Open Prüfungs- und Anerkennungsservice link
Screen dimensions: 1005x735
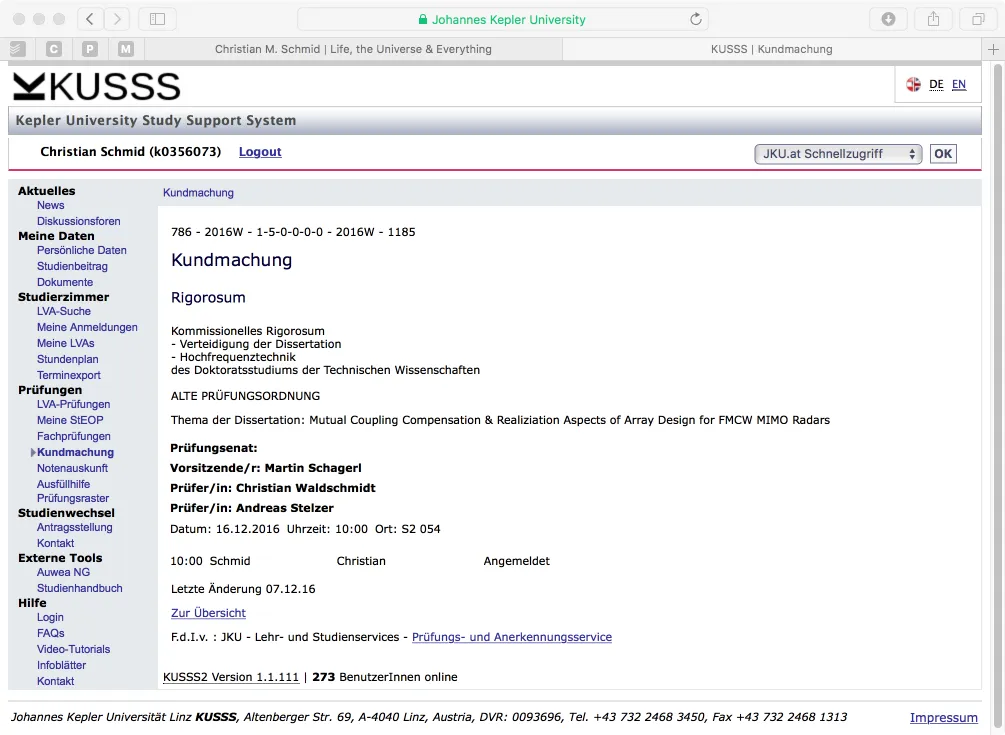[512, 637]
